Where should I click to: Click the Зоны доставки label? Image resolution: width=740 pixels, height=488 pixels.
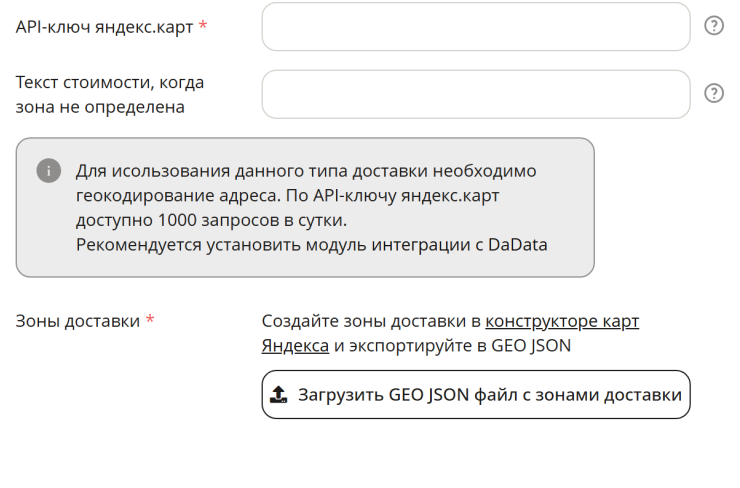coord(78,321)
